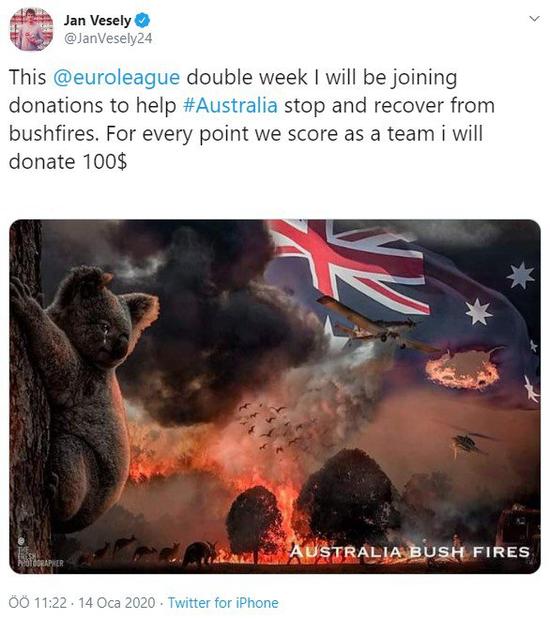Click the burning Australia-shaped map

coord(463,369)
